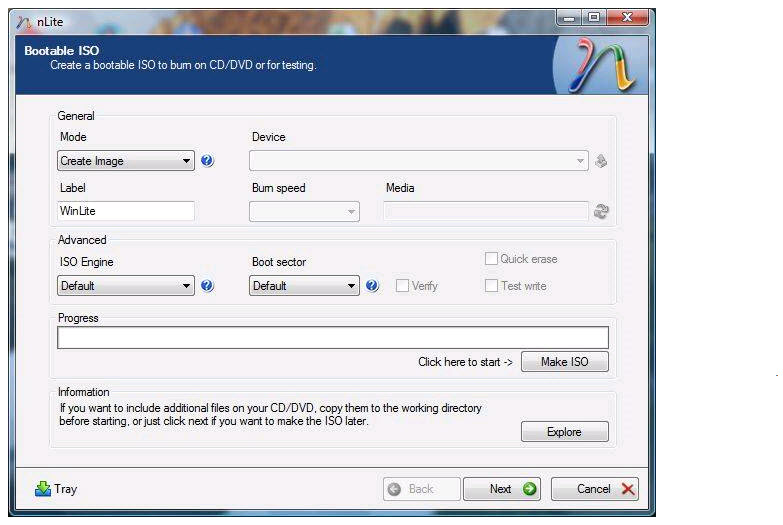Enable the Test write checkbox
783x525 pixels.
point(491,286)
